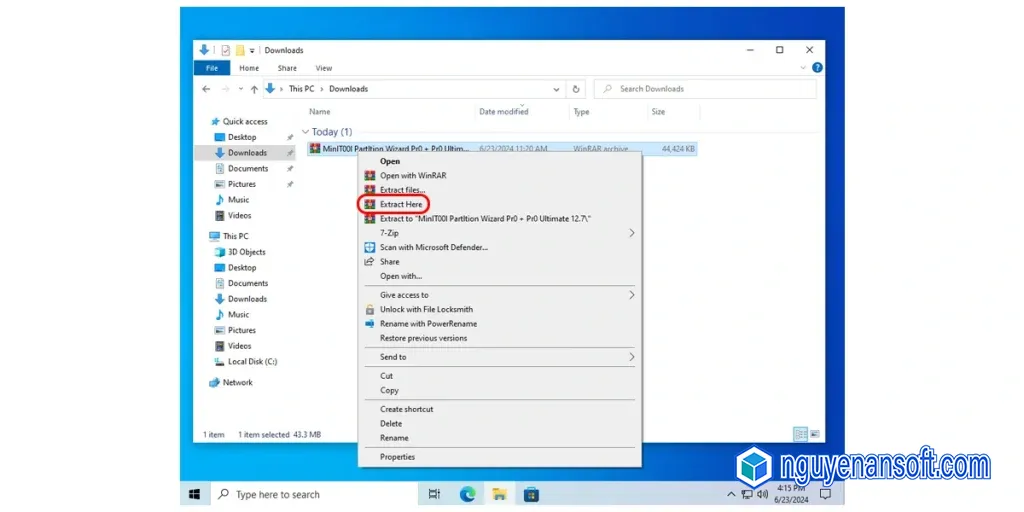Go up one folder level arrow

click(x=254, y=89)
